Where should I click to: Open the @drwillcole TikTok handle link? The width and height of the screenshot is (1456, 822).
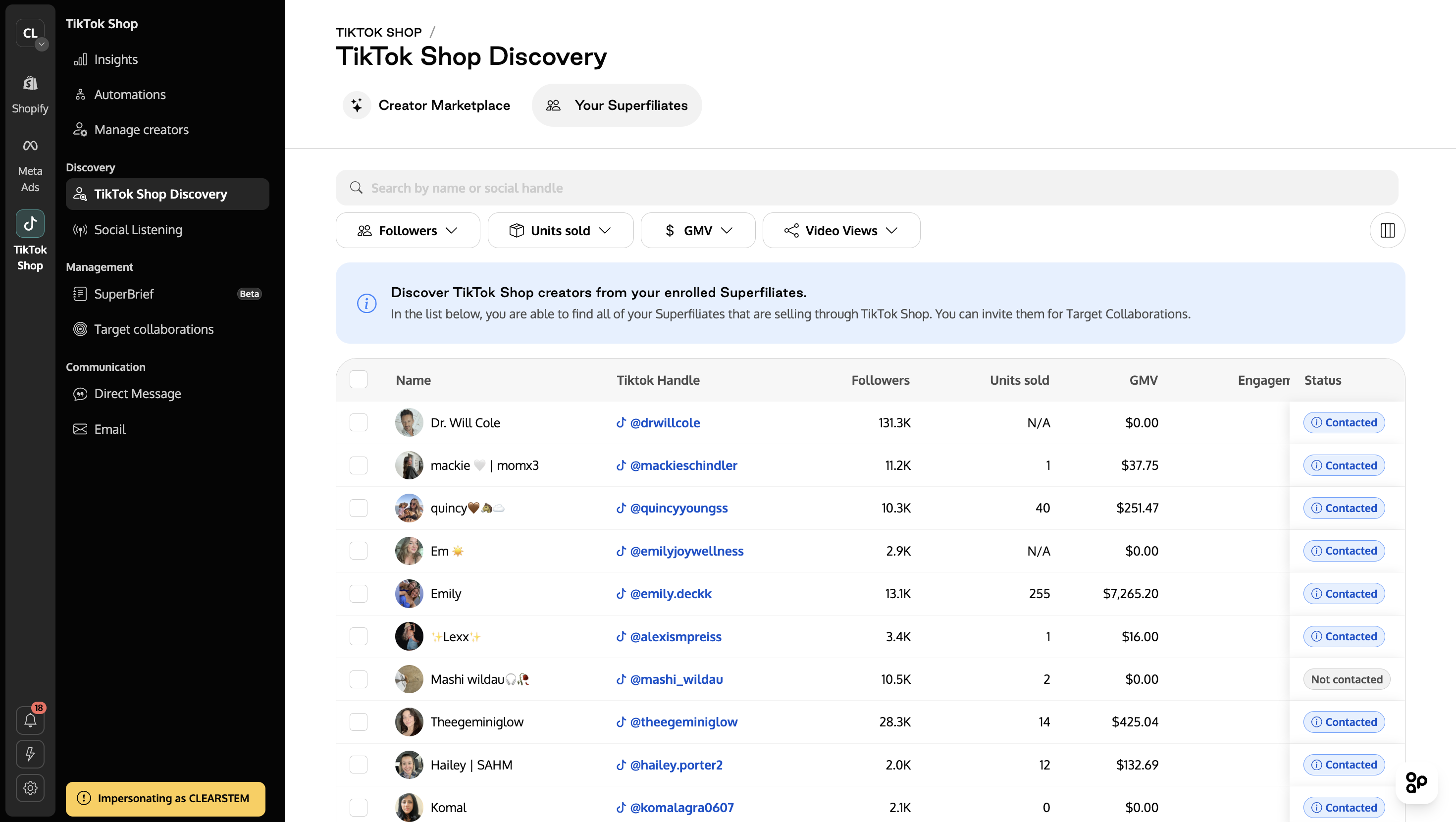[665, 422]
